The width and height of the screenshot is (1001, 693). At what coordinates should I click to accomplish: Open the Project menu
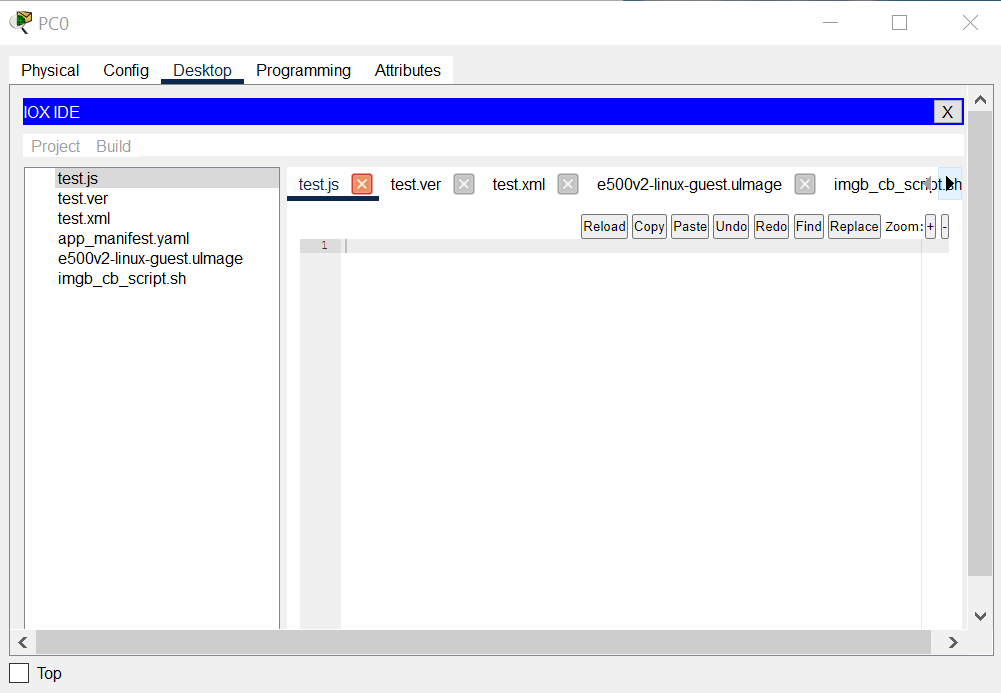click(55, 146)
